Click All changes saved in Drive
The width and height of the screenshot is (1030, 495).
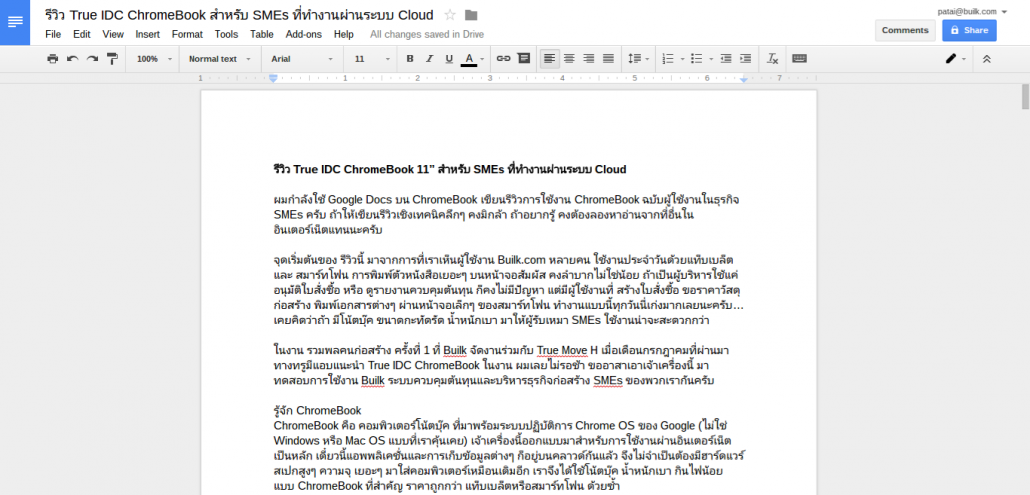[427, 34]
